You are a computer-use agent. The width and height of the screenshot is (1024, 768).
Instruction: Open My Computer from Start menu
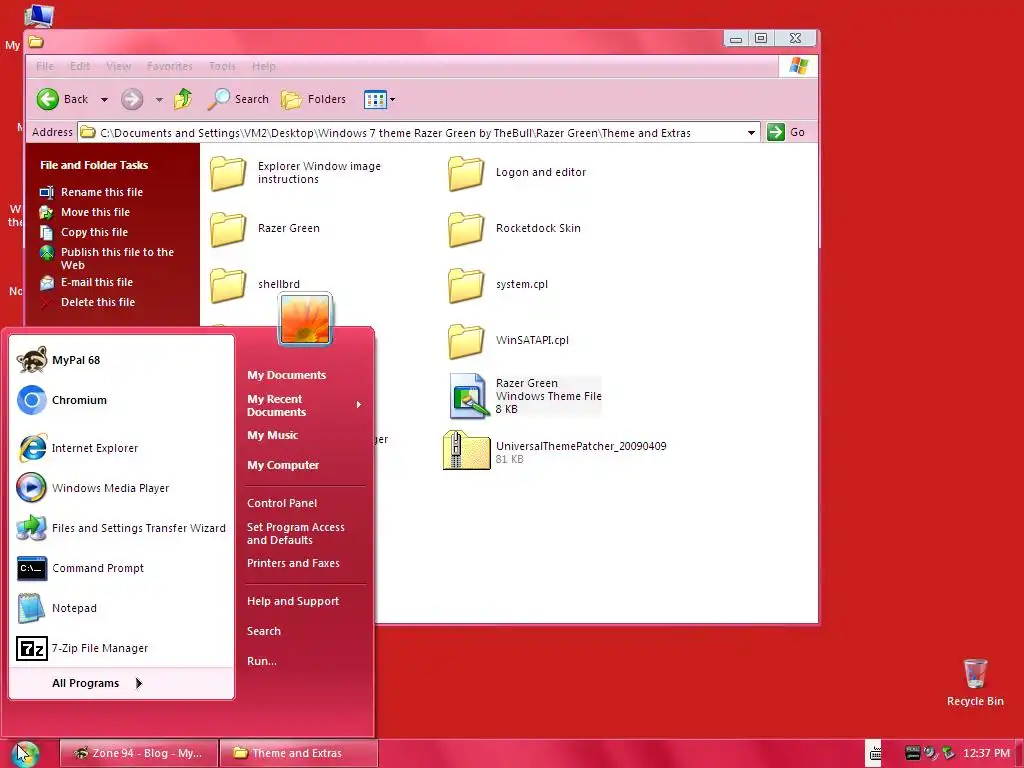[283, 466]
